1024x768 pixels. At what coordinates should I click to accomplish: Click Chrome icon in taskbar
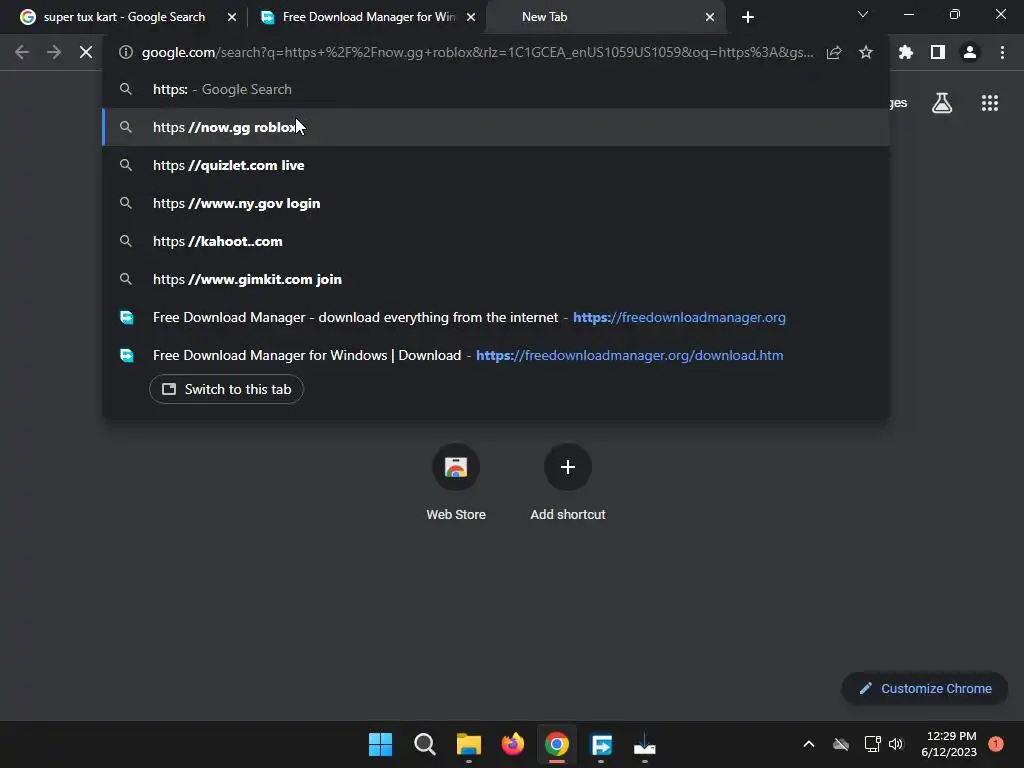click(x=557, y=744)
